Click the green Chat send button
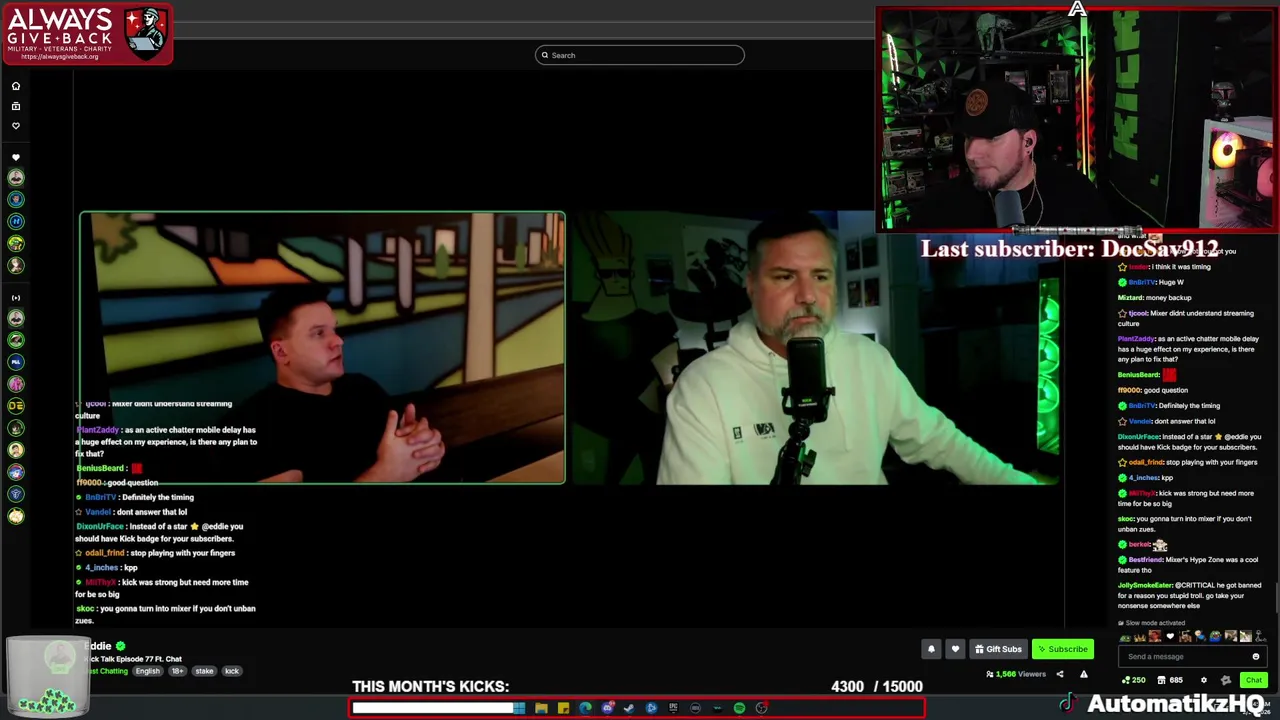 pos(1253,680)
